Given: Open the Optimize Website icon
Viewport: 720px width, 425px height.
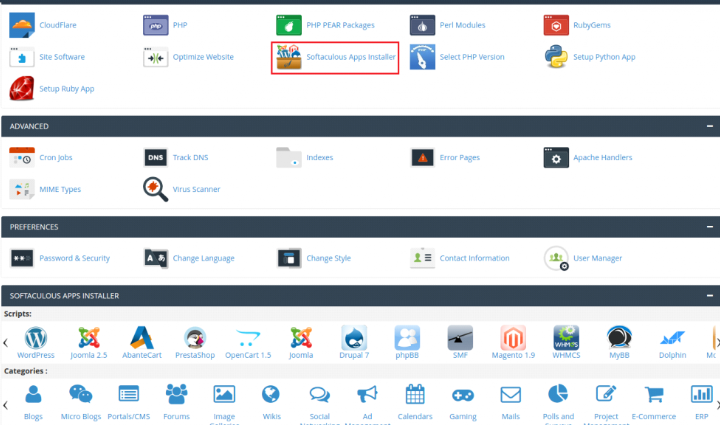Looking at the screenshot, I should pos(156,57).
